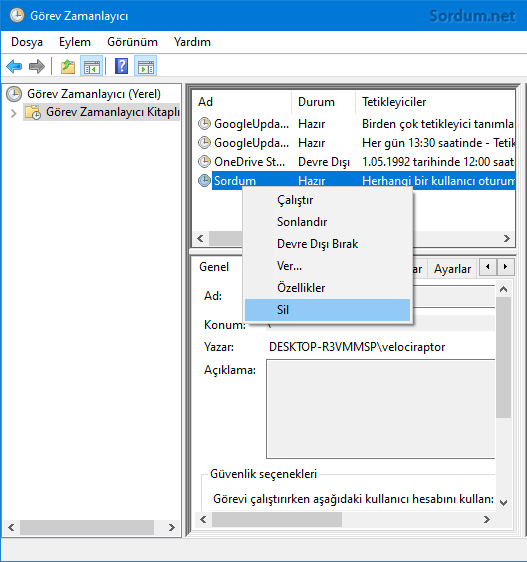The width and height of the screenshot is (527, 562).
Task: Click task list horizontal scrollbar right arrow
Action: tap(507, 238)
